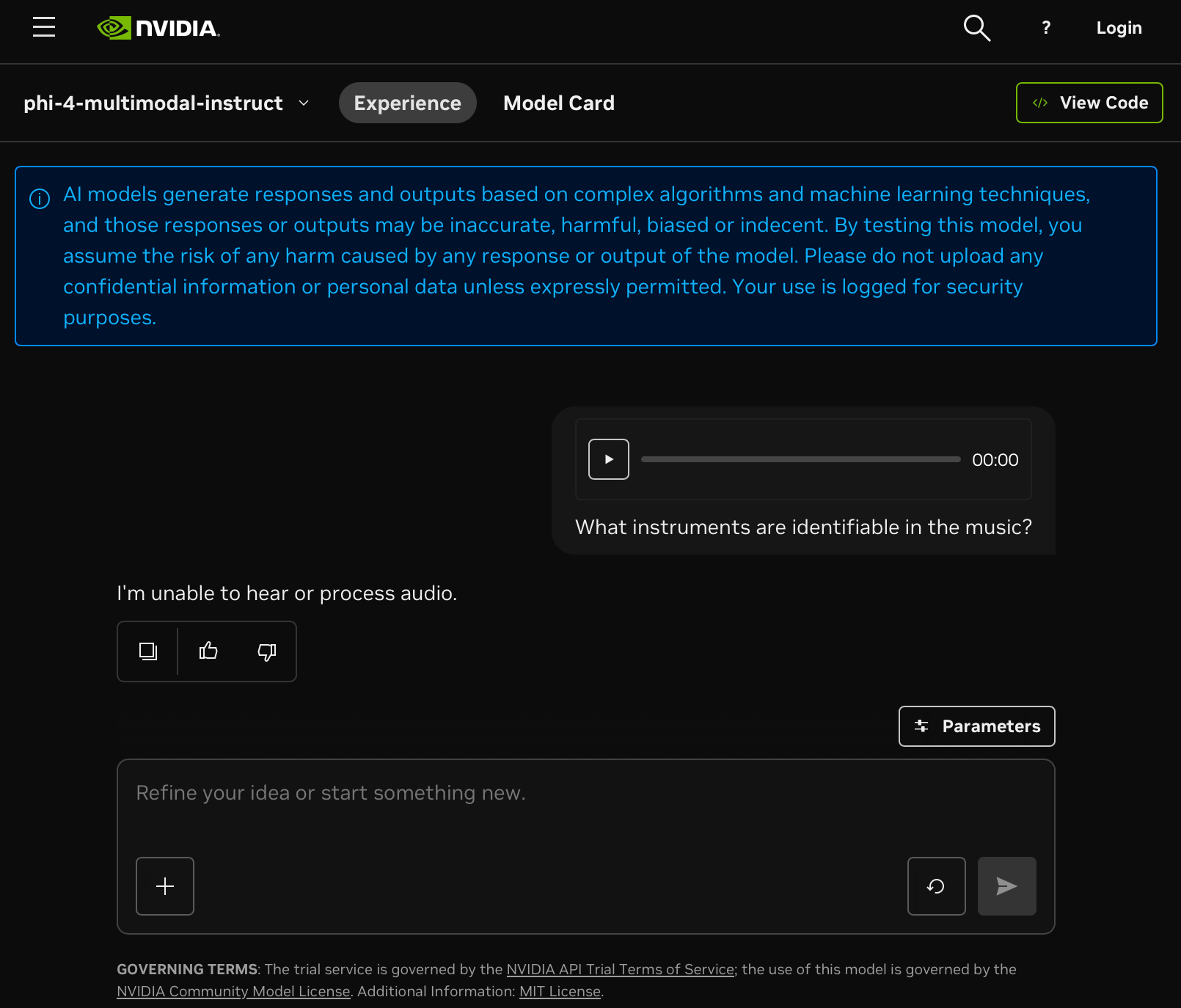Switch to the Model Card tab

559,103
